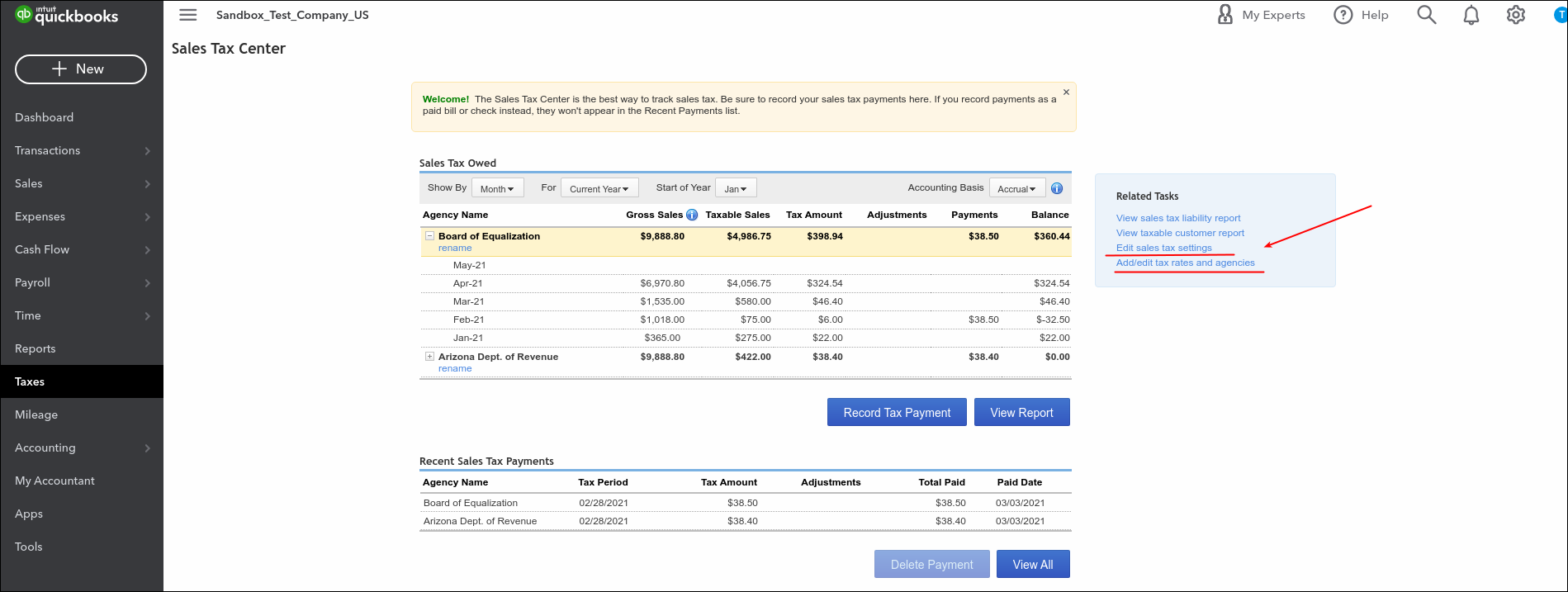Open the hamburger navigation menu icon
The image size is (1568, 592).
pos(188,15)
